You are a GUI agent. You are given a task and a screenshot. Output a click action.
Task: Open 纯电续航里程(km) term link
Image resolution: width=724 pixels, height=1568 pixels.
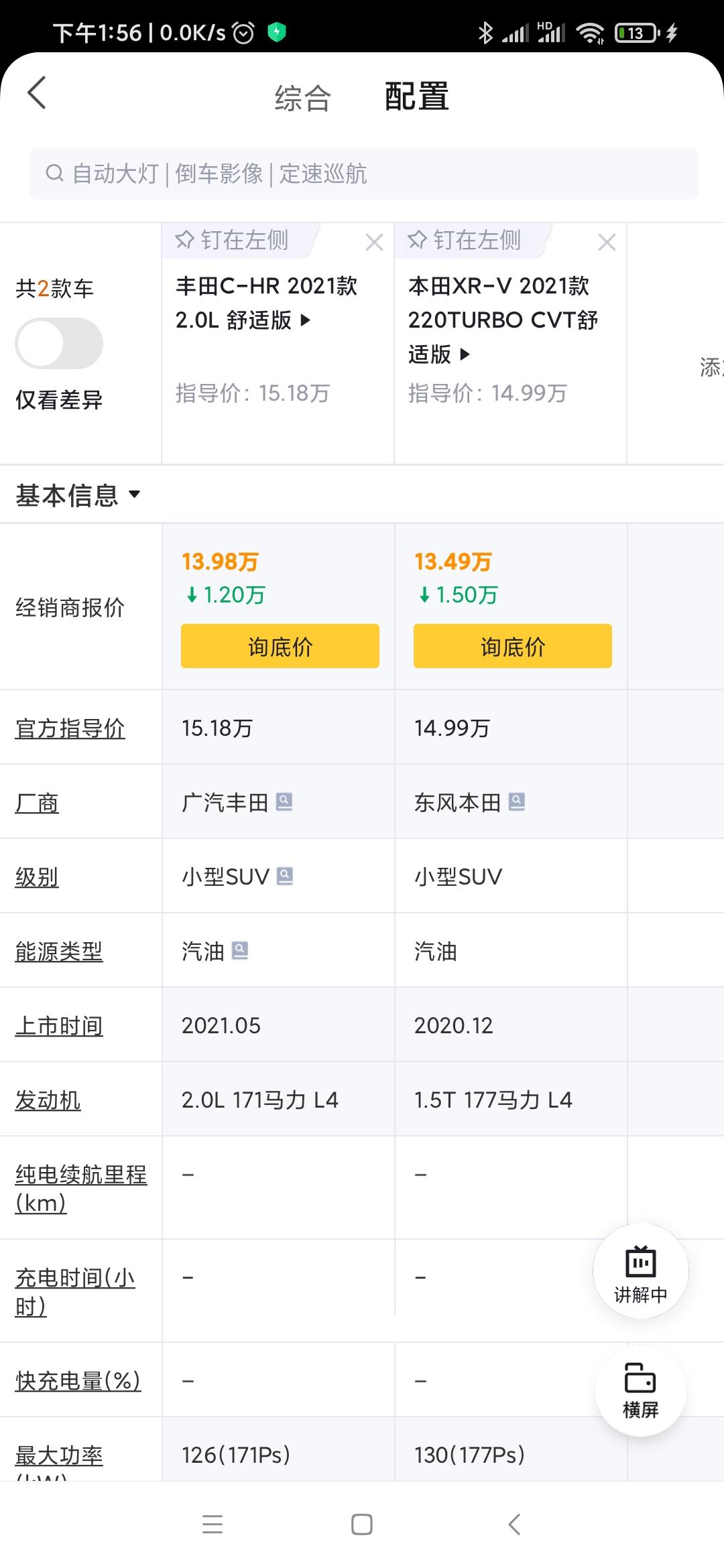(x=80, y=1189)
